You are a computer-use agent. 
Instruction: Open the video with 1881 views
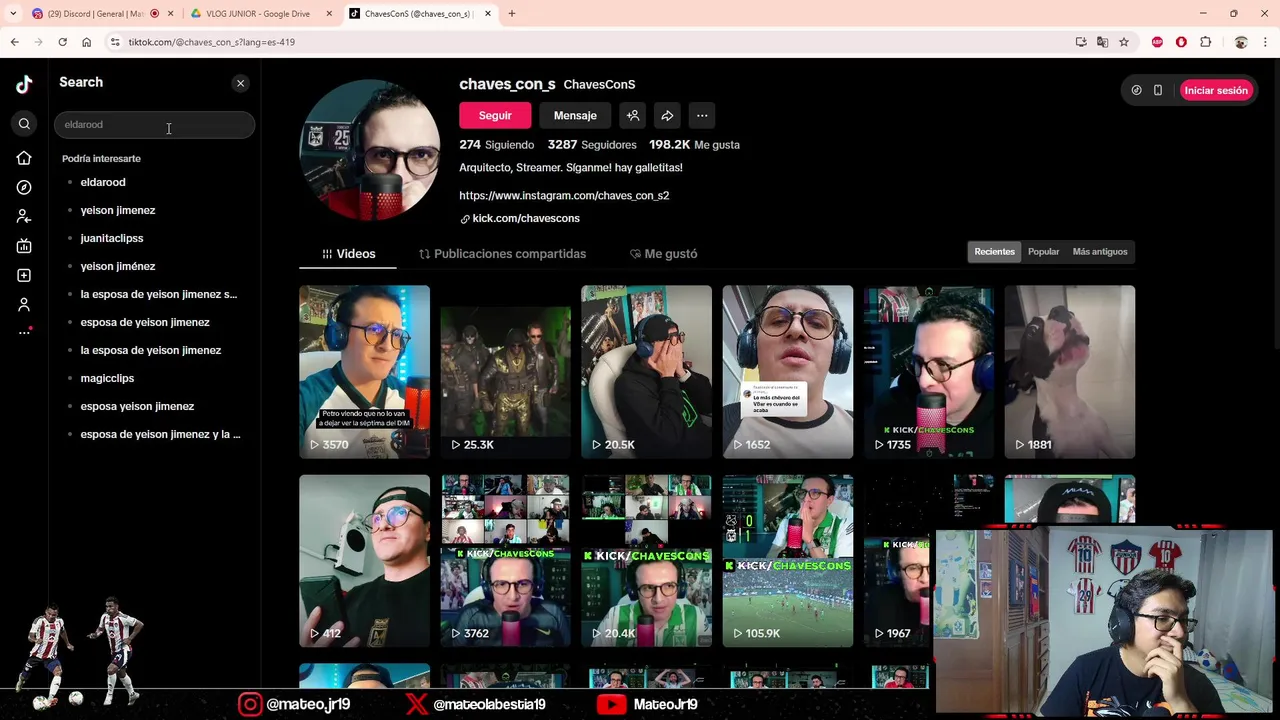click(1070, 372)
